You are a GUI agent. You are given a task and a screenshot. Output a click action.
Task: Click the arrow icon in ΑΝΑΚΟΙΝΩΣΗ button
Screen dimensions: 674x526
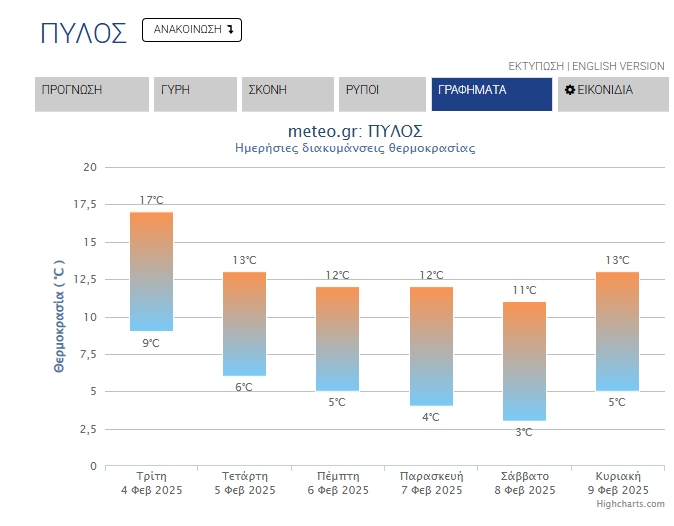(x=230, y=29)
